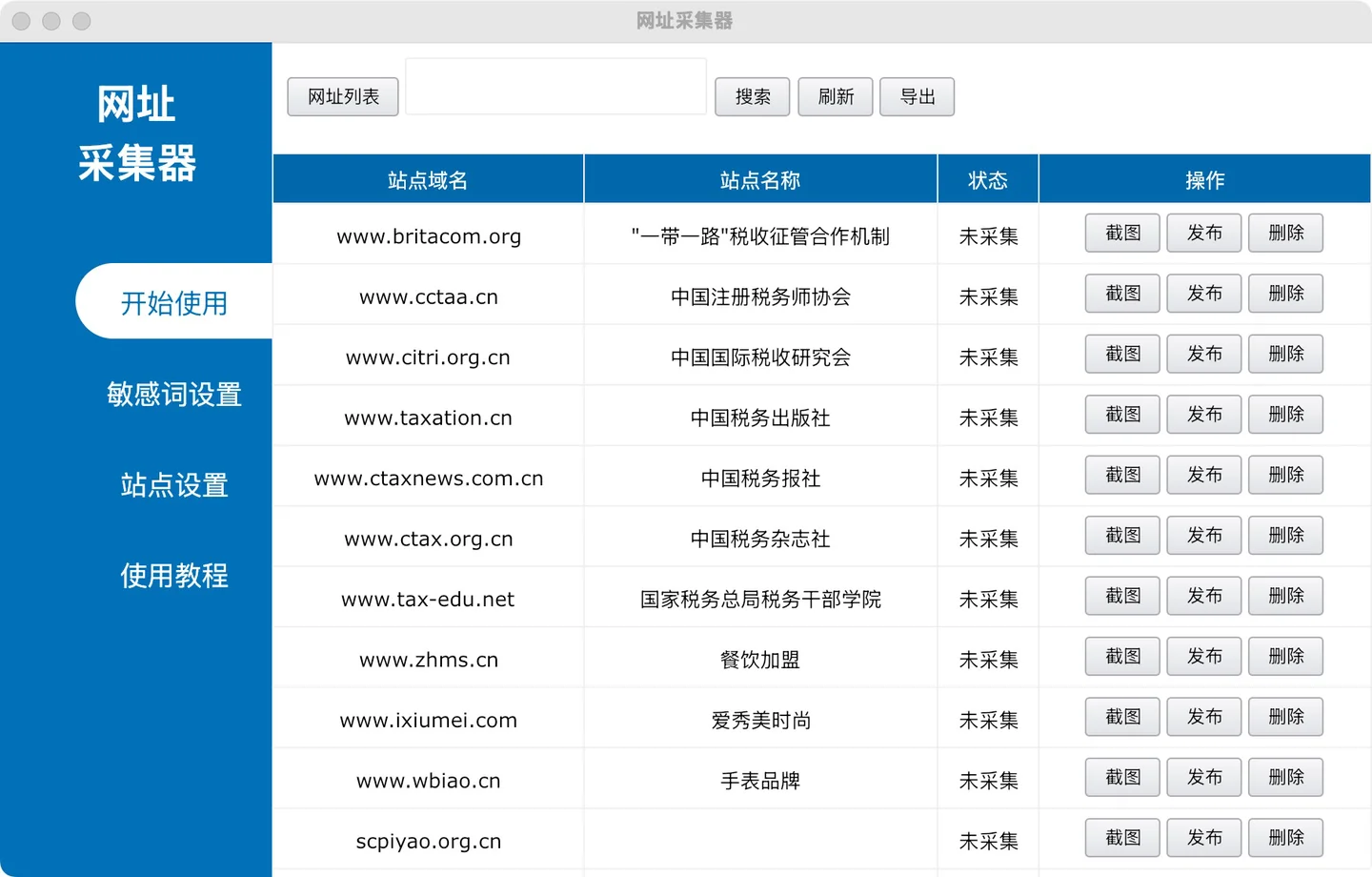Click the 站点域名 column header
Image resolution: width=1372 pixels, height=877 pixels.
pyautogui.click(x=428, y=180)
